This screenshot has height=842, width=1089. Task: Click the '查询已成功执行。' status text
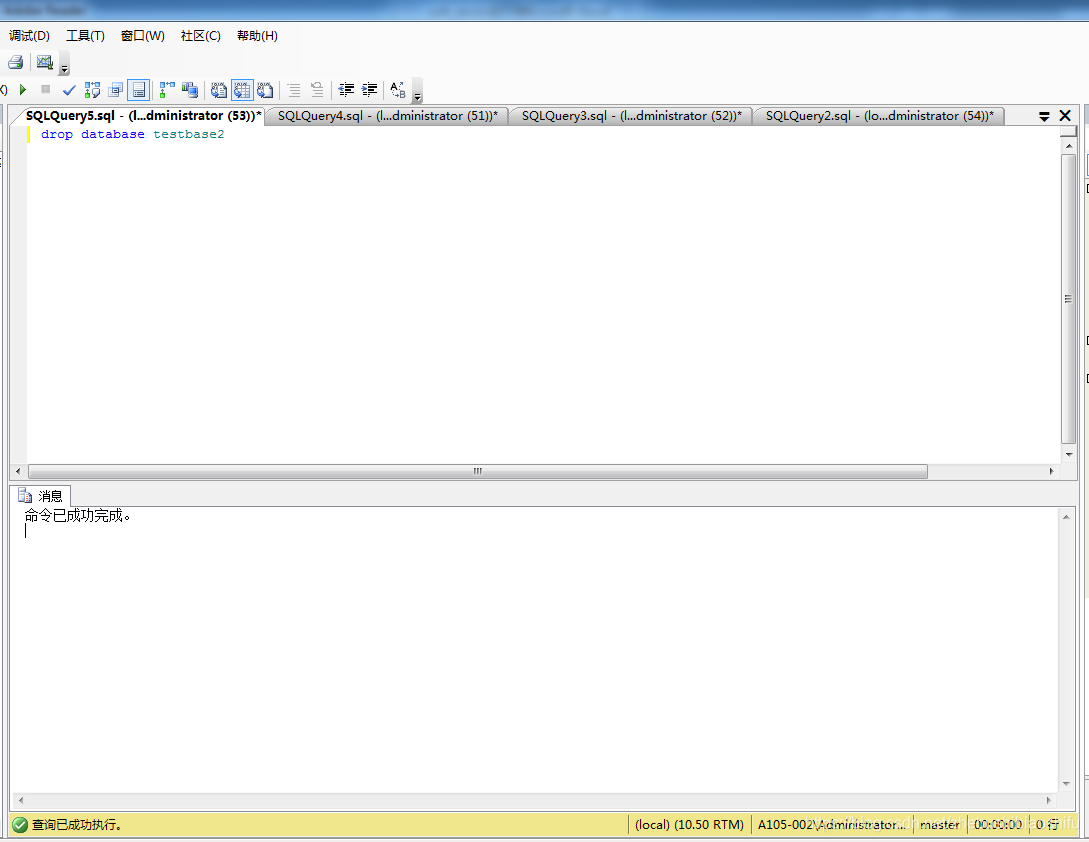point(77,825)
